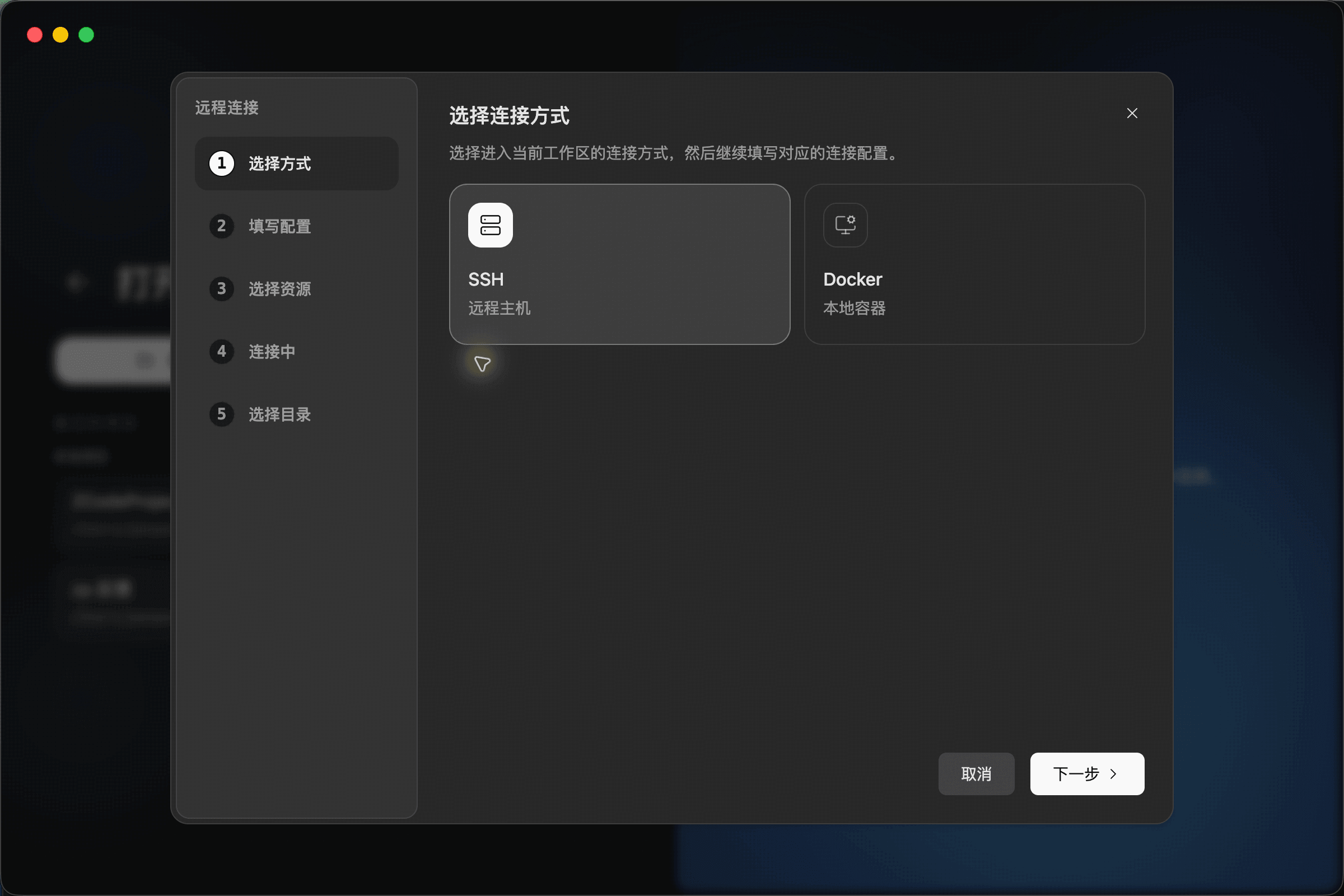This screenshot has width=1344, height=896.
Task: Click the 下一步 button
Action: pyautogui.click(x=1087, y=774)
